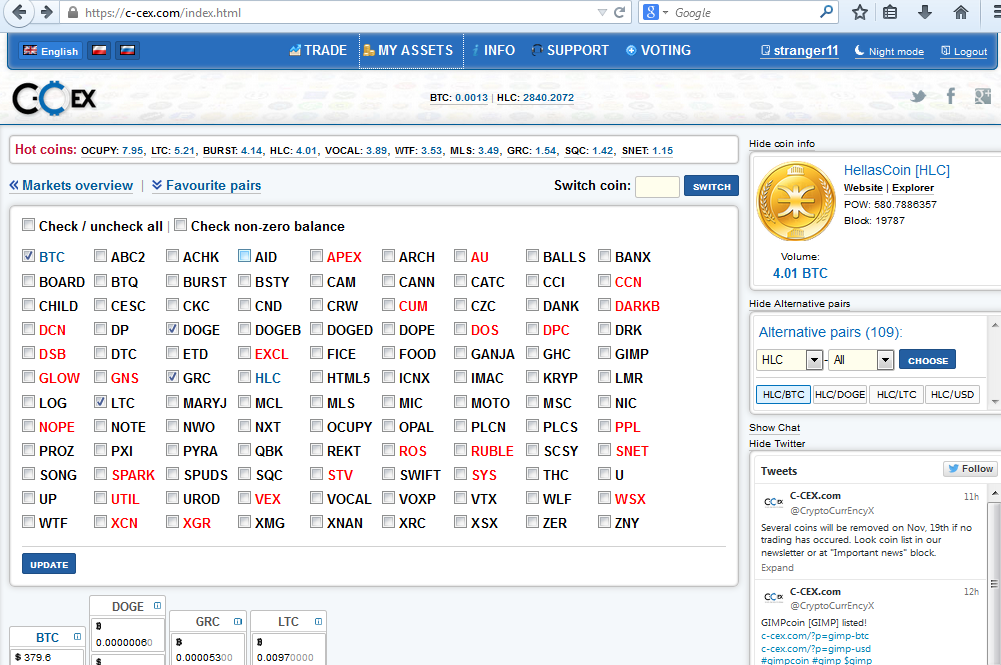Screen dimensions: 1001x665
Task: Go back with the browser back arrow
Action: pyautogui.click(x=19, y=12)
